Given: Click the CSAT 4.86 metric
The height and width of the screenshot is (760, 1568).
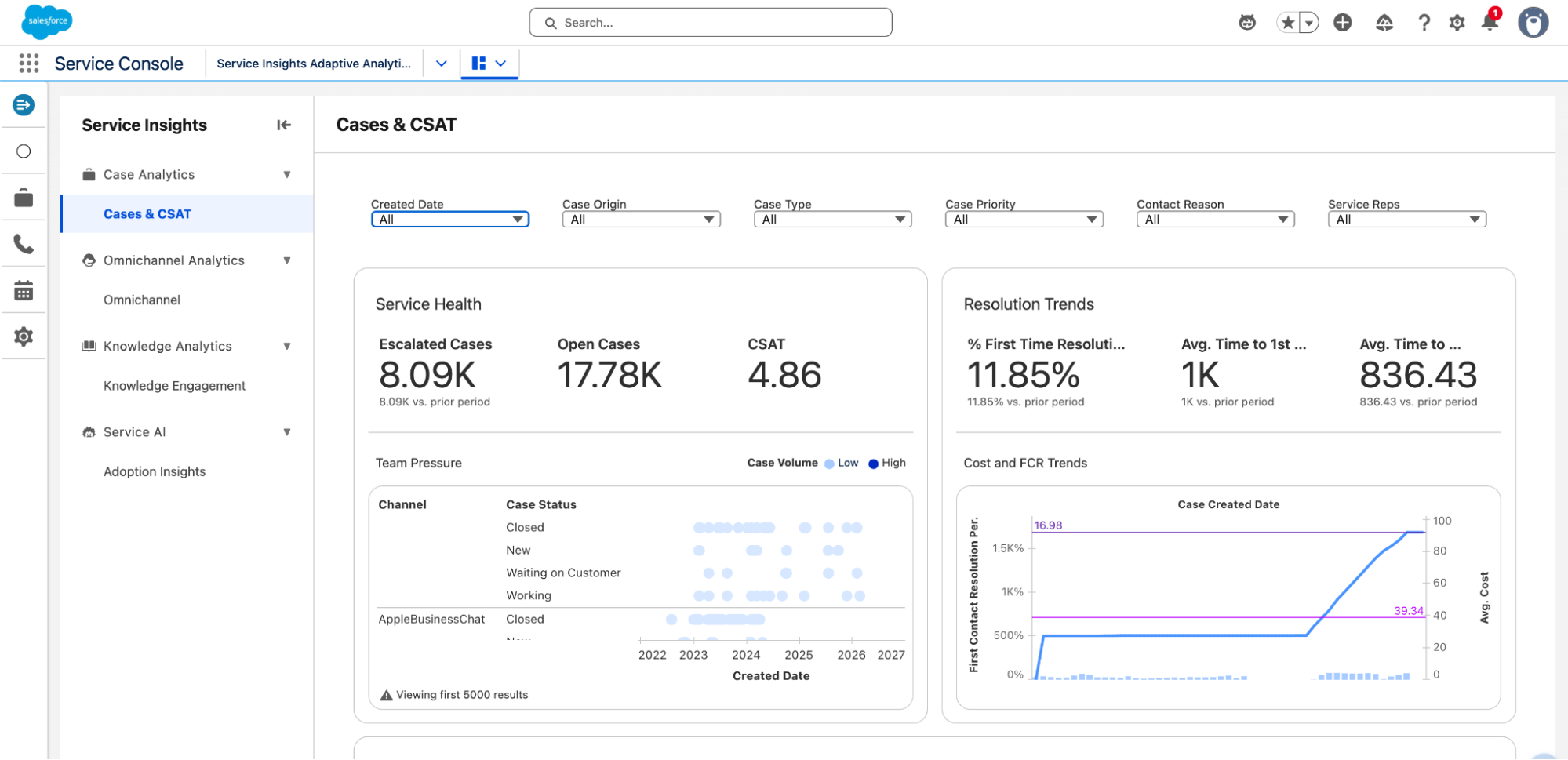Looking at the screenshot, I should point(784,375).
